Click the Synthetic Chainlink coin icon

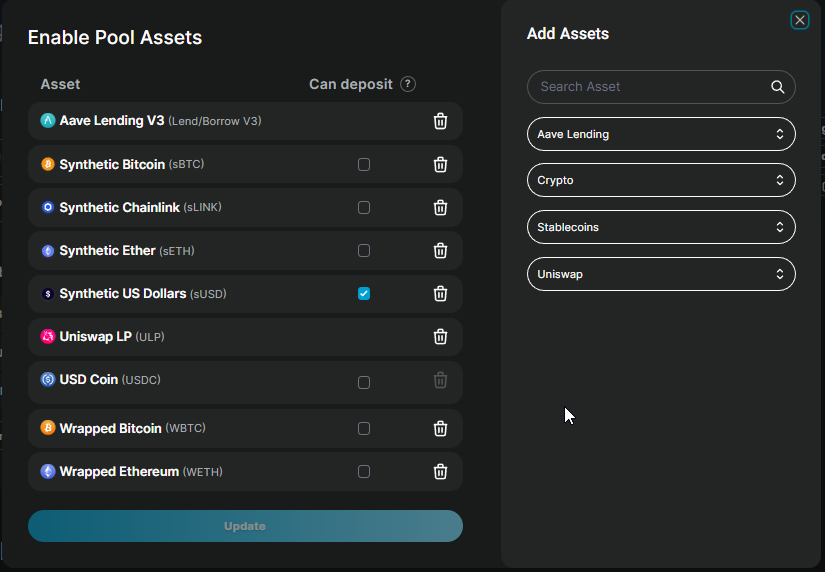pyautogui.click(x=48, y=207)
